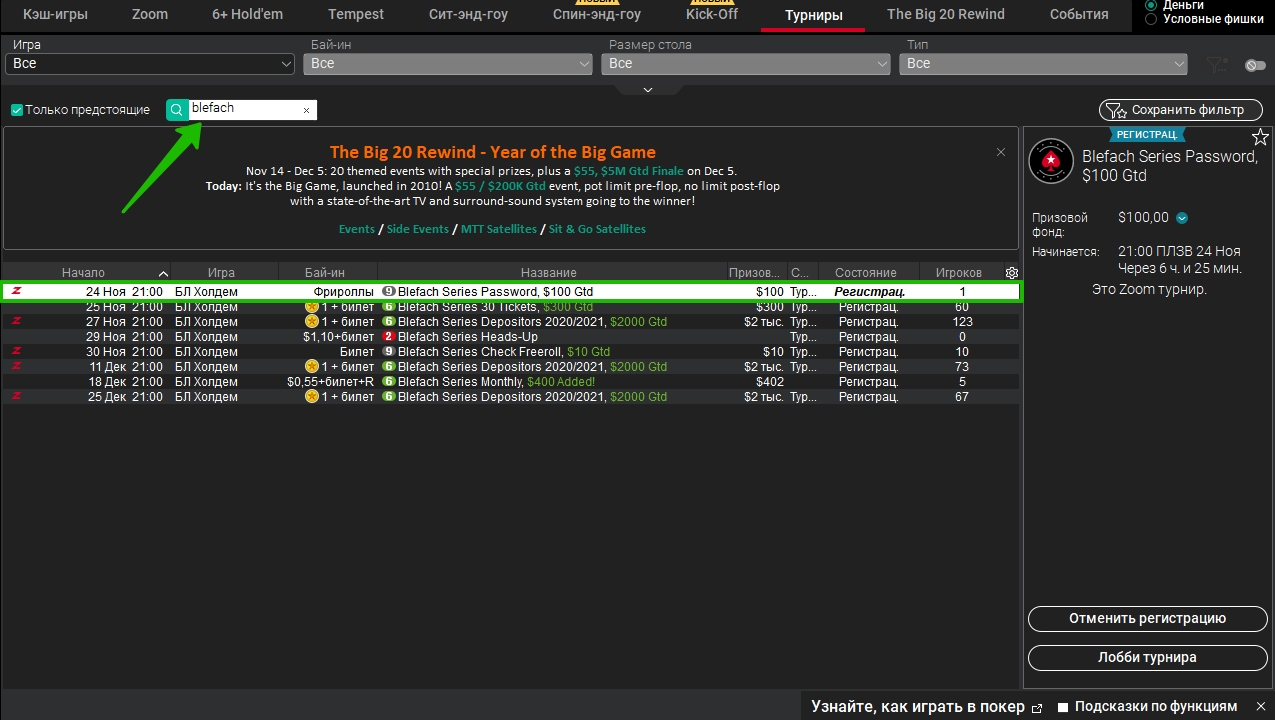
Task: Select Blefach Series 30 Tickets row
Action: (510, 307)
